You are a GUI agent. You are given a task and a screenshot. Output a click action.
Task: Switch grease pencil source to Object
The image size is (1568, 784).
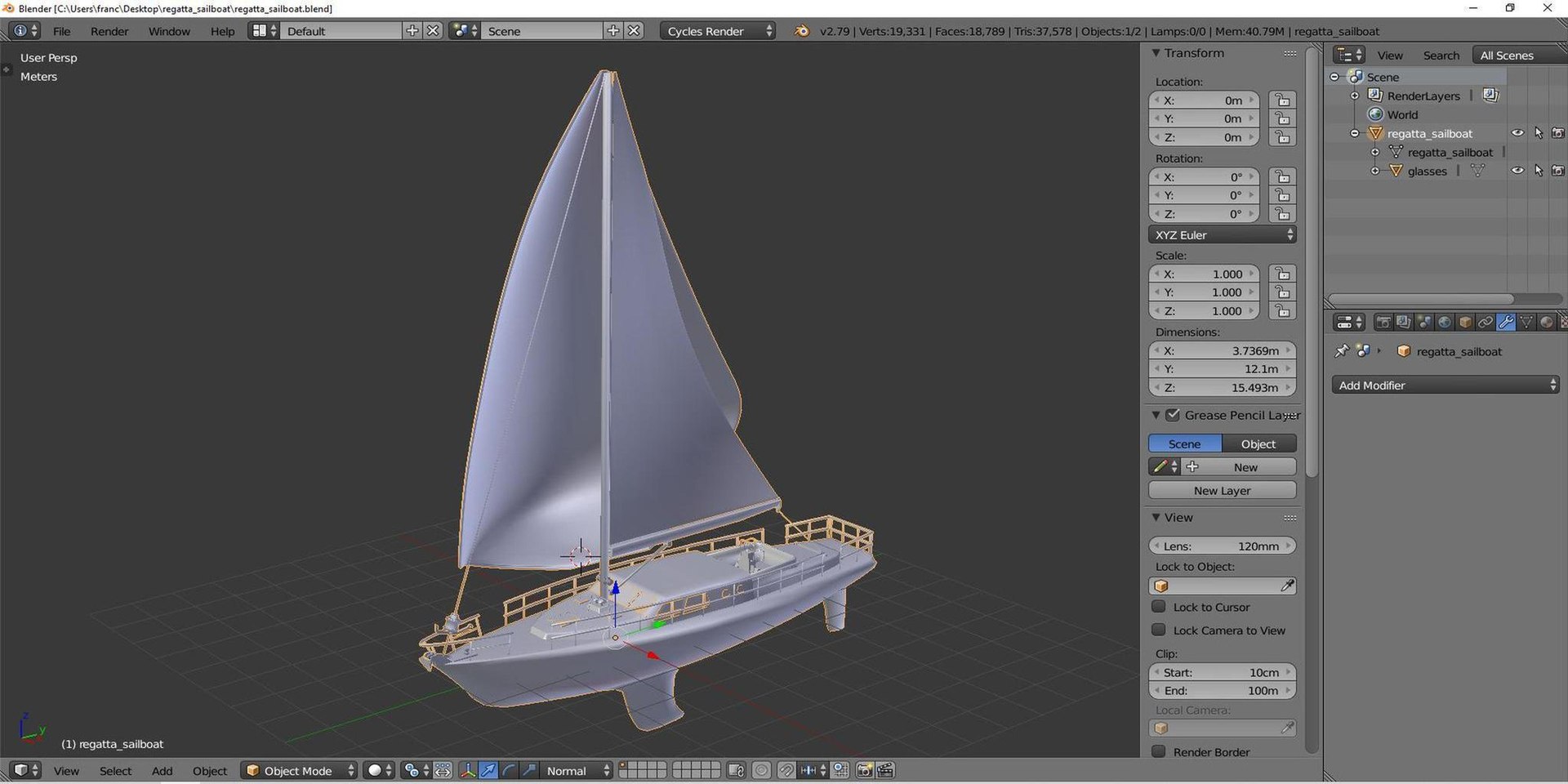[1258, 443]
